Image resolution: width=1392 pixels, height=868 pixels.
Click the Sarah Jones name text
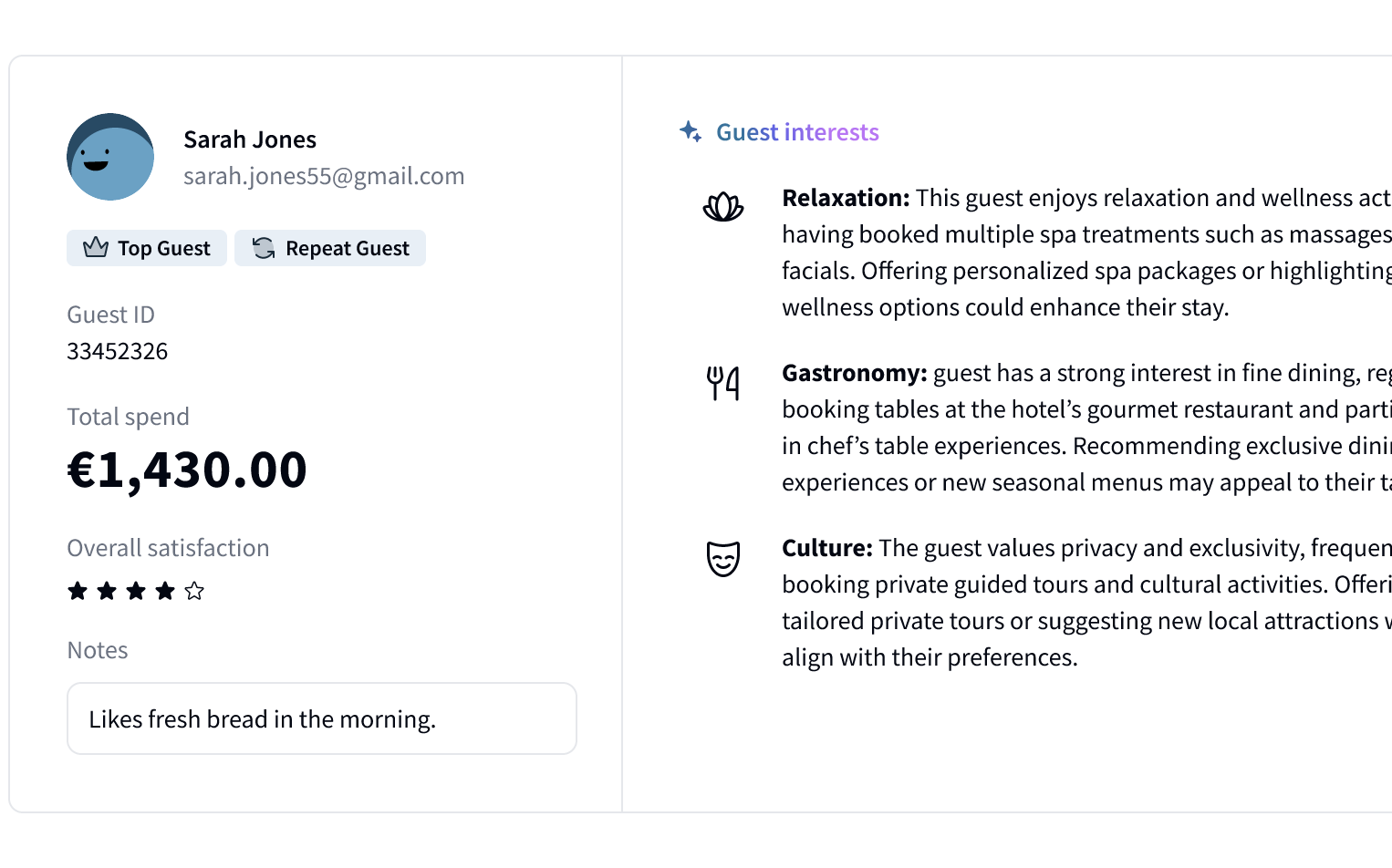coord(250,139)
